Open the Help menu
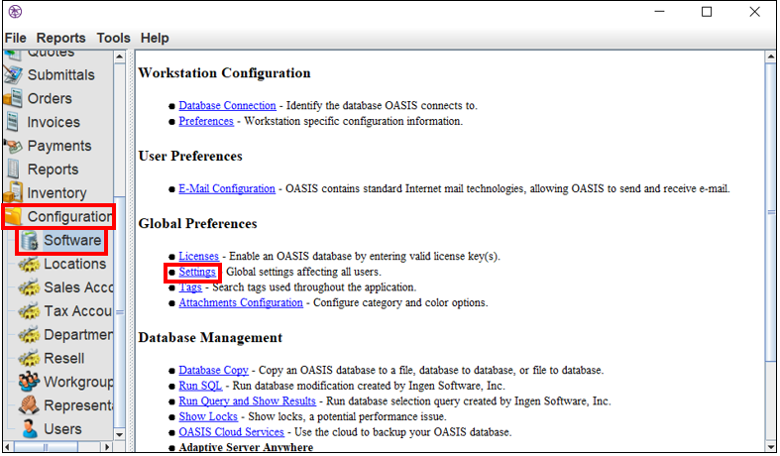The image size is (780, 456). [x=154, y=38]
